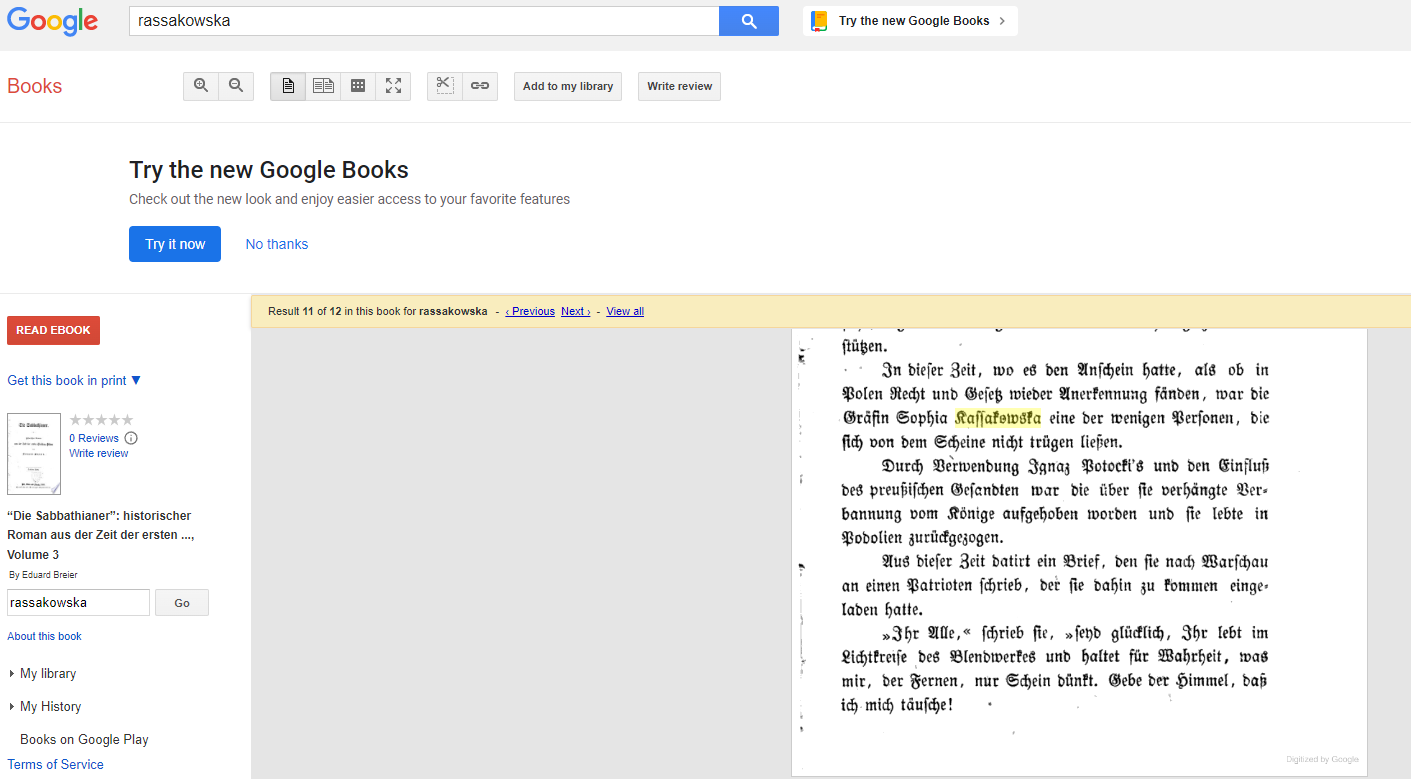Click the Add to my library button
The width and height of the screenshot is (1411, 779).
click(x=568, y=86)
